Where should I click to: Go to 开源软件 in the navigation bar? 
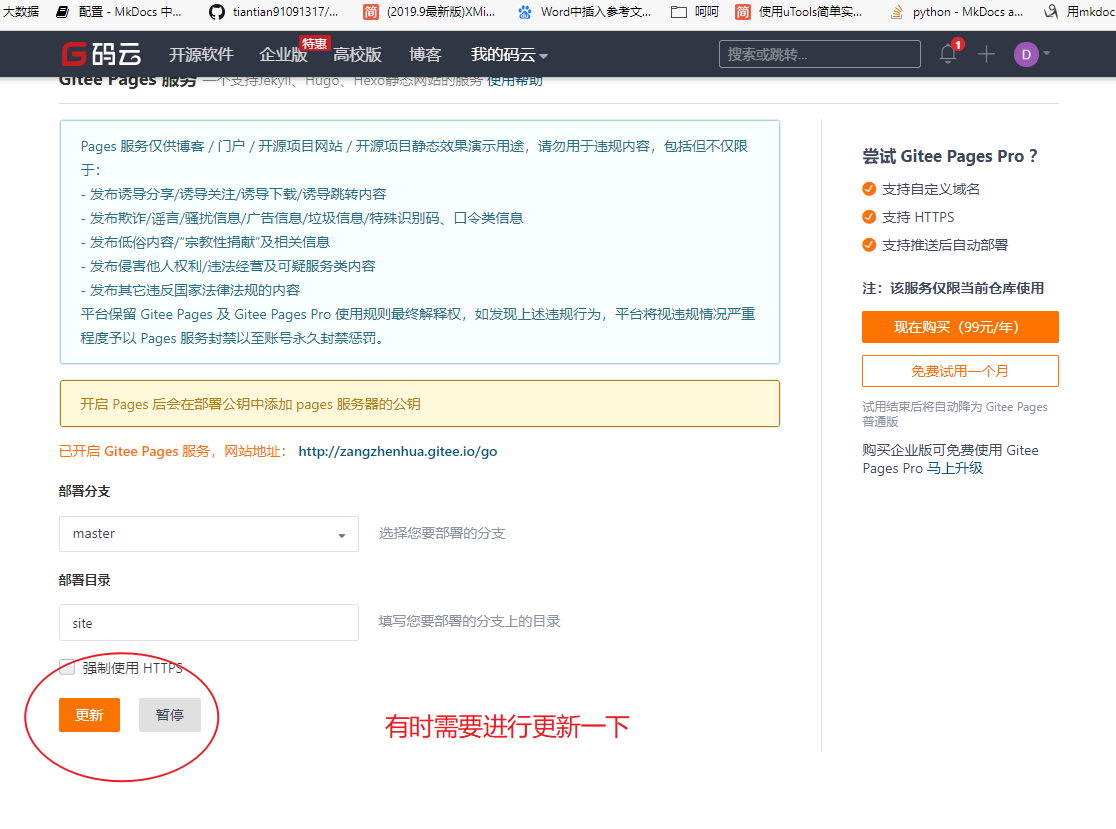click(201, 55)
